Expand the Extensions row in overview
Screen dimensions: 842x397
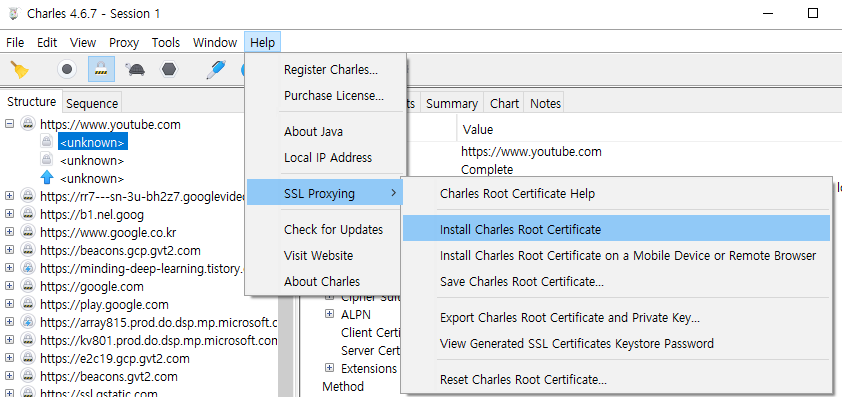click(329, 368)
